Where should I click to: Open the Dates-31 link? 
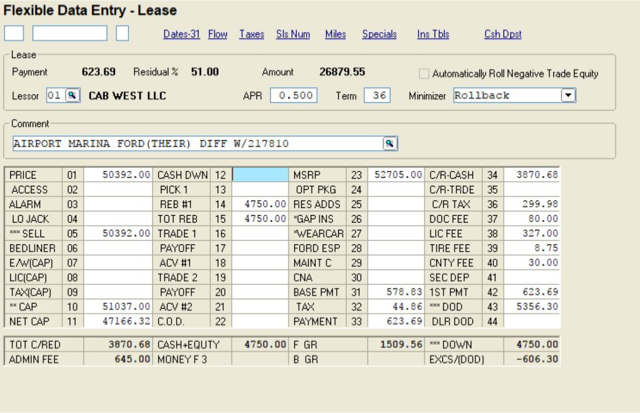point(182,34)
